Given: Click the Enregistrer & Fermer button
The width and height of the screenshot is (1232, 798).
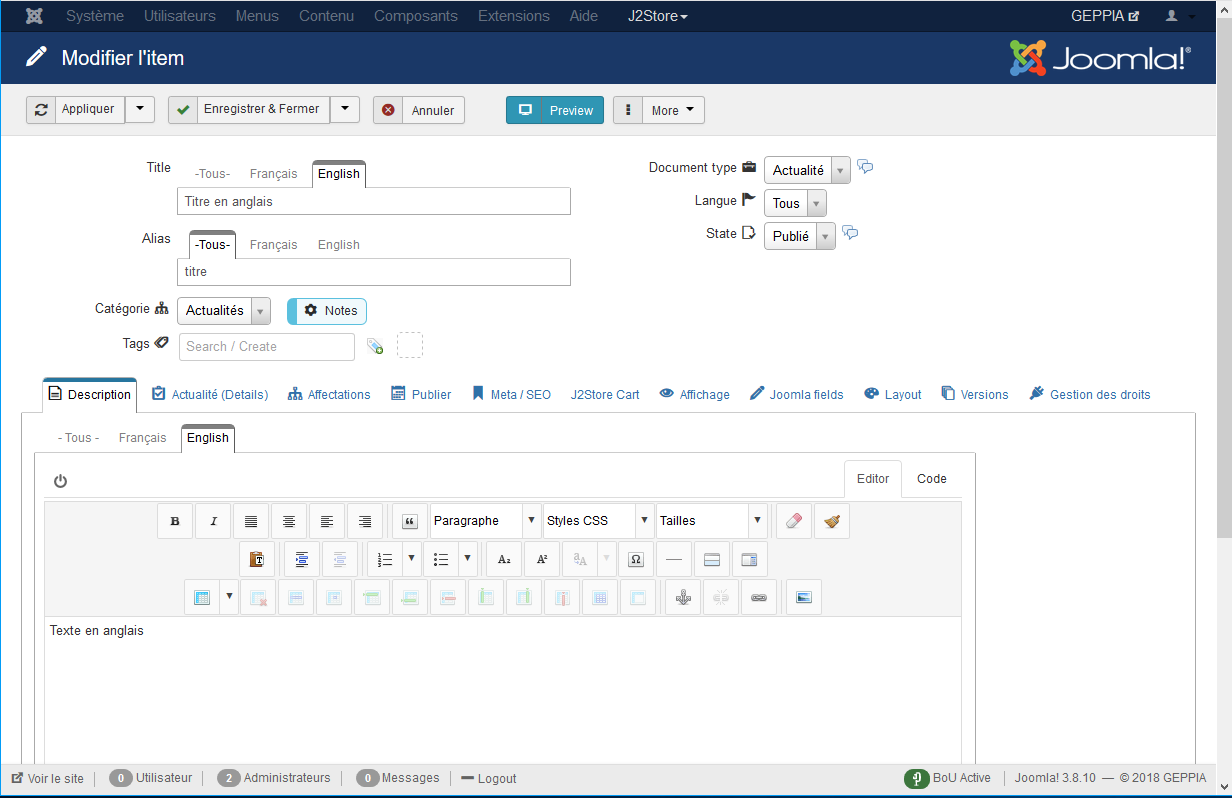Looking at the screenshot, I should (249, 109).
